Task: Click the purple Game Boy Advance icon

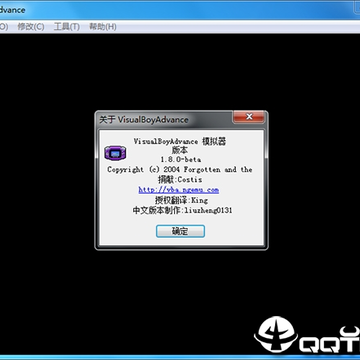Action: [x=115, y=152]
